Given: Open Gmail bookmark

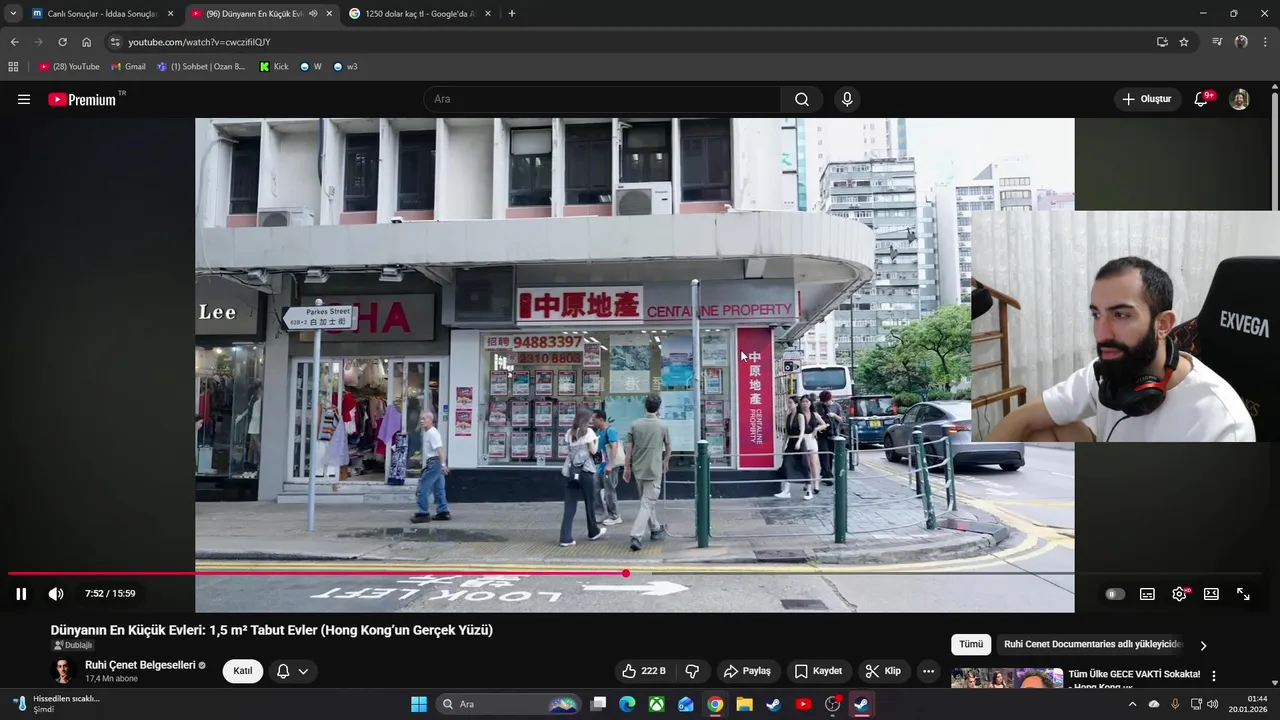Looking at the screenshot, I should tap(128, 67).
